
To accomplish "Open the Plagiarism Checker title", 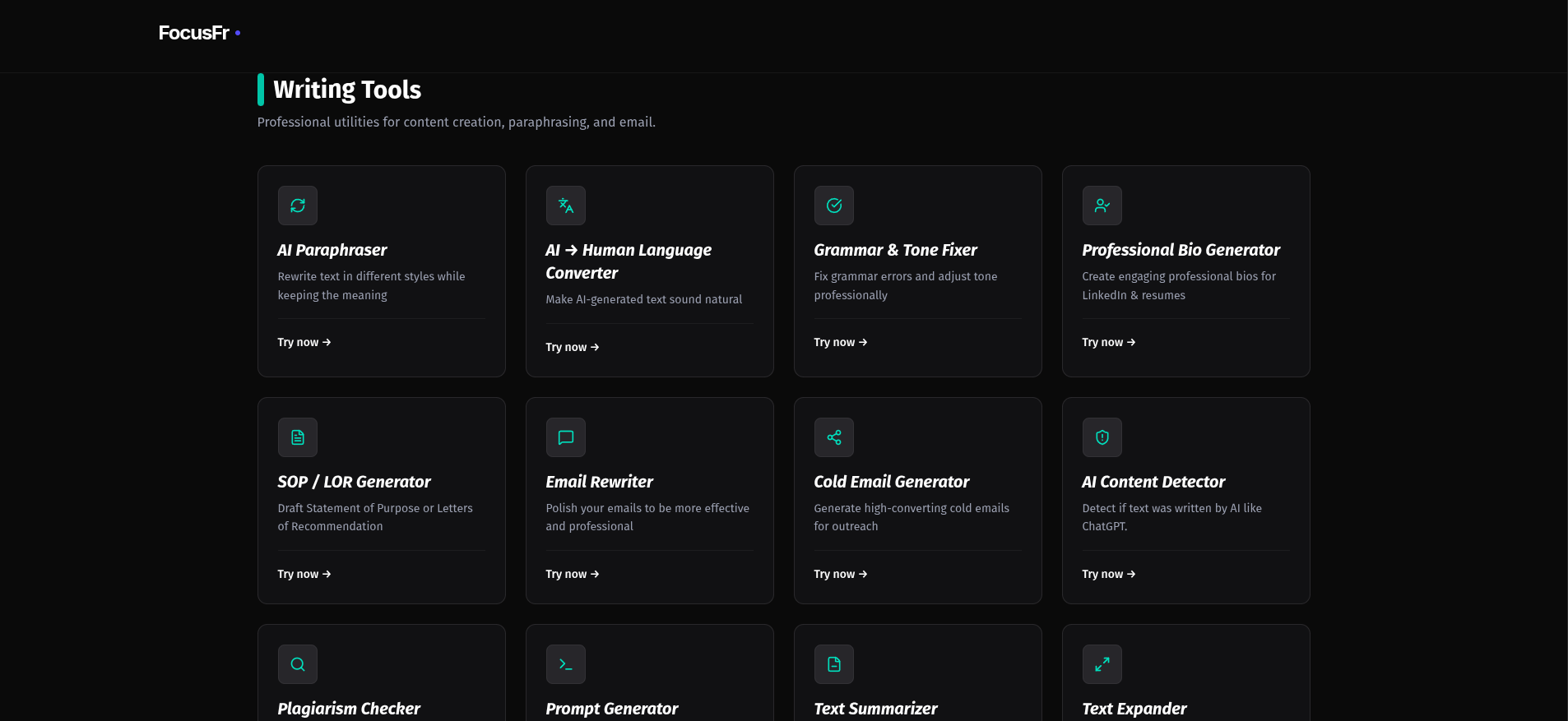I will pos(349,709).
